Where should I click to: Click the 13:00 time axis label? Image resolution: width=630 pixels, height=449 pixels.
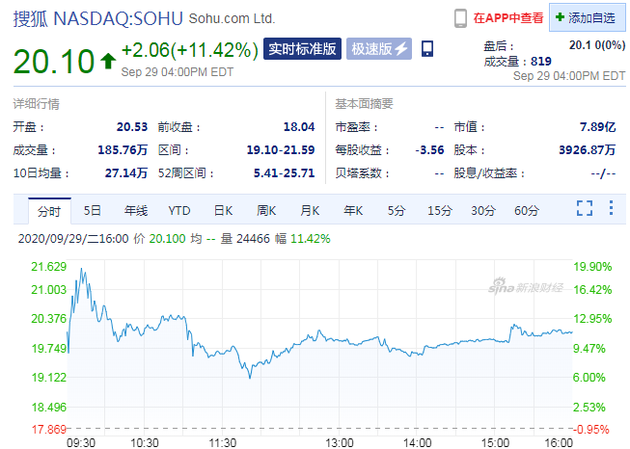340,443
